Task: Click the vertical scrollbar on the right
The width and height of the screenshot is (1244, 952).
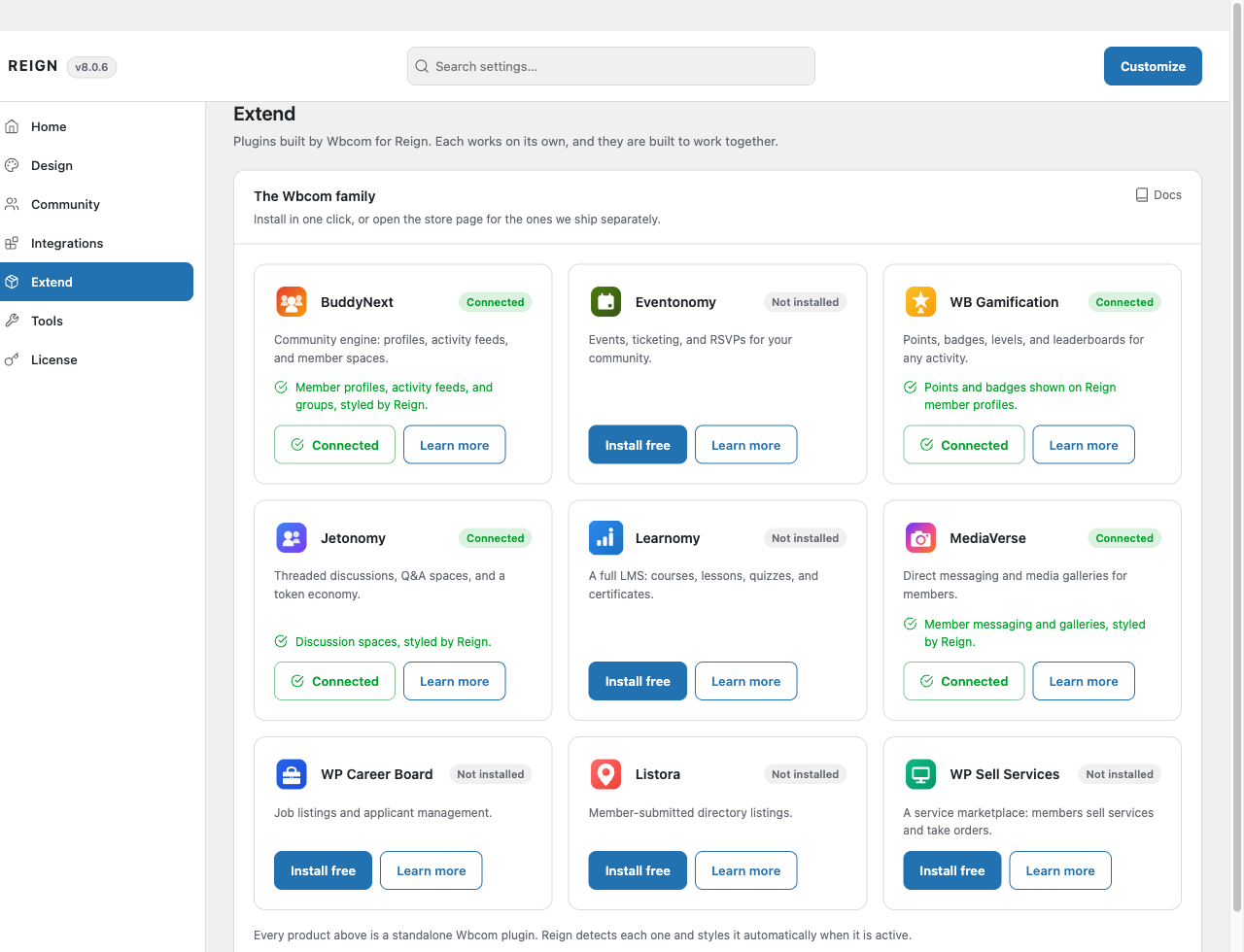Action: click(x=1236, y=476)
